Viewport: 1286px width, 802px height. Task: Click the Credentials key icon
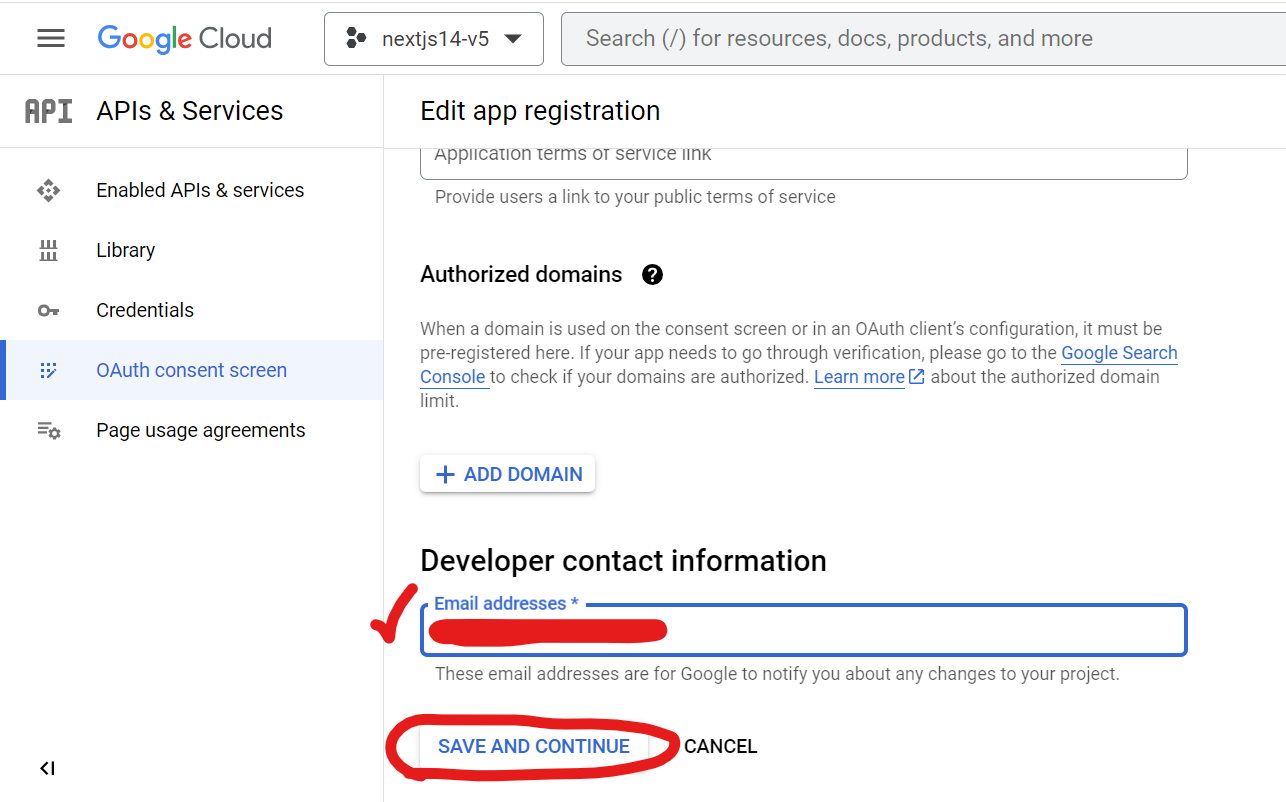(48, 310)
